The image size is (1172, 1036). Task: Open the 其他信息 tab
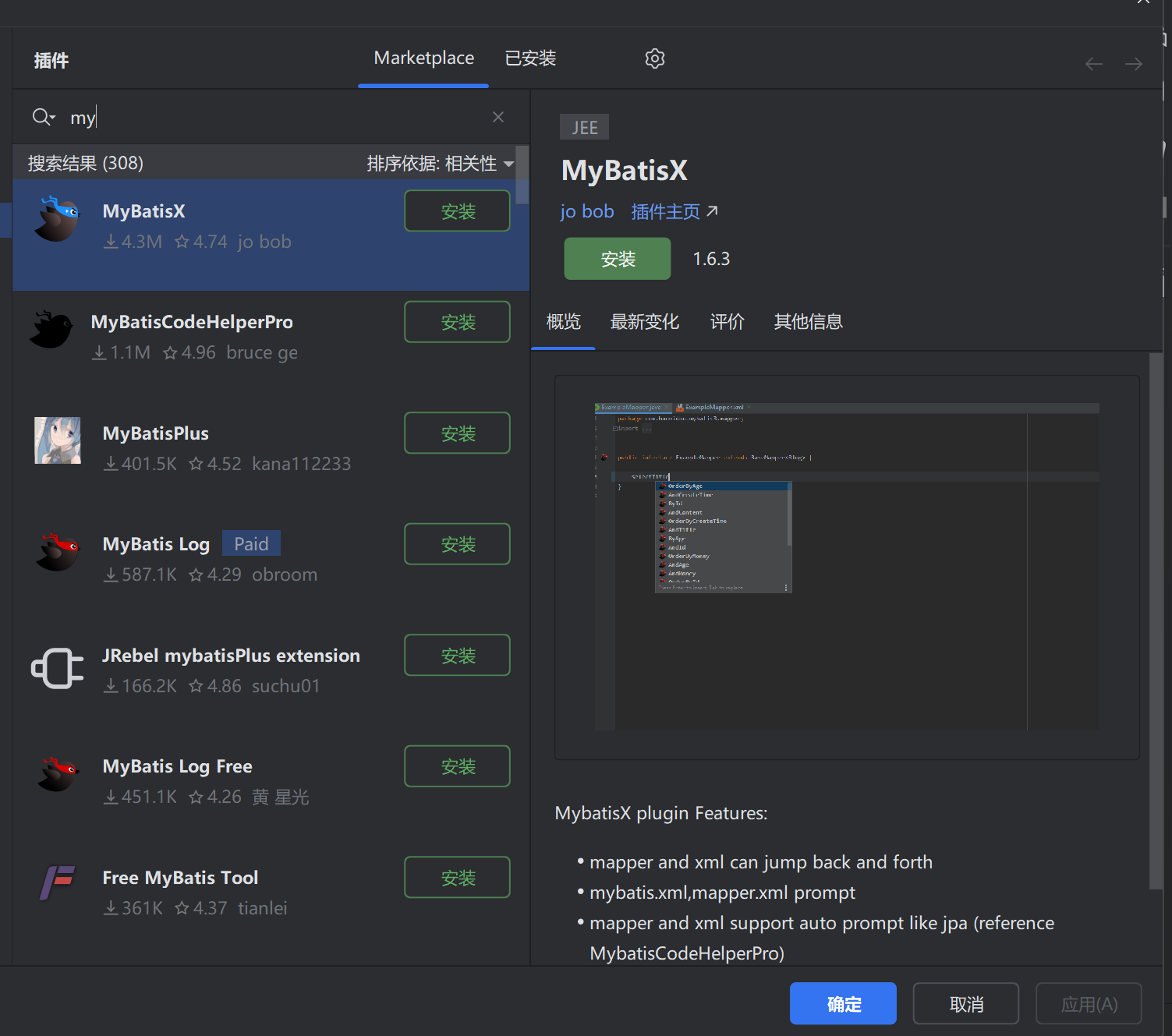[x=808, y=321]
